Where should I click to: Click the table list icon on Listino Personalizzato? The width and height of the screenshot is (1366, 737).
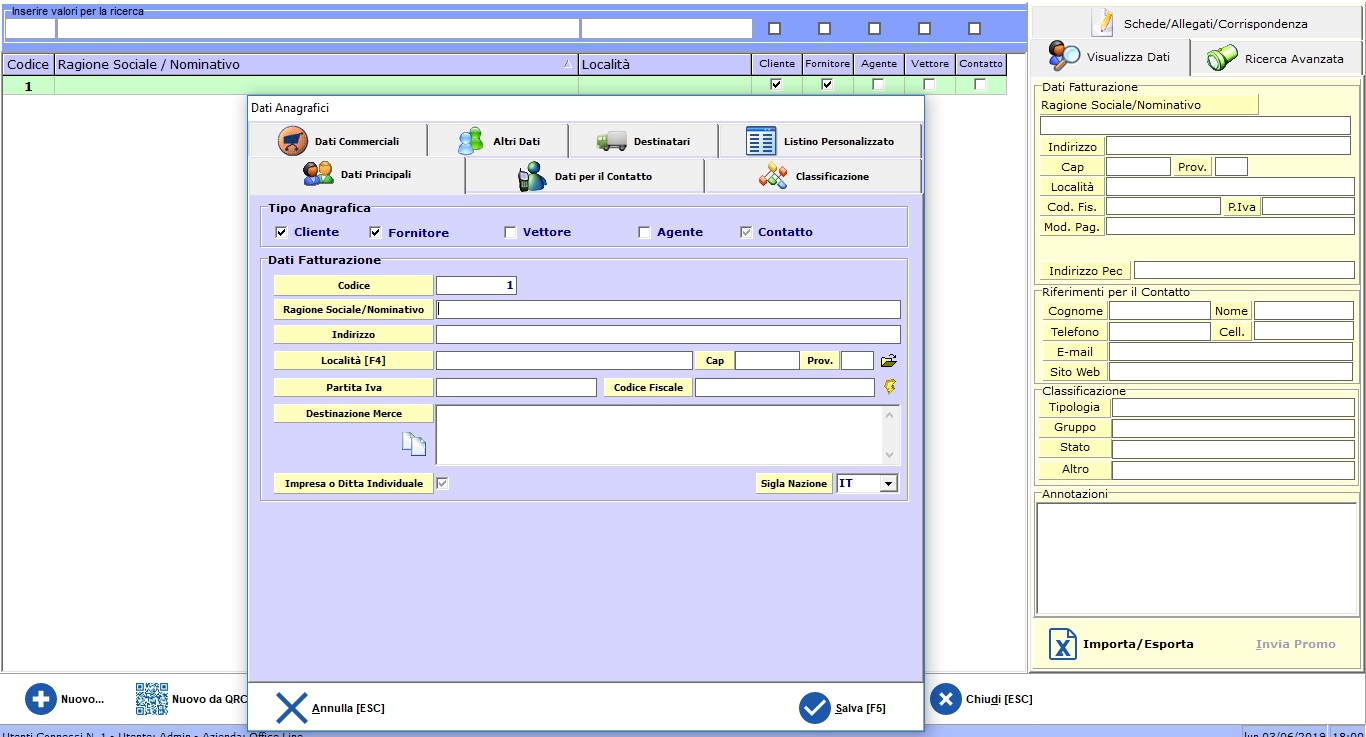tap(761, 141)
